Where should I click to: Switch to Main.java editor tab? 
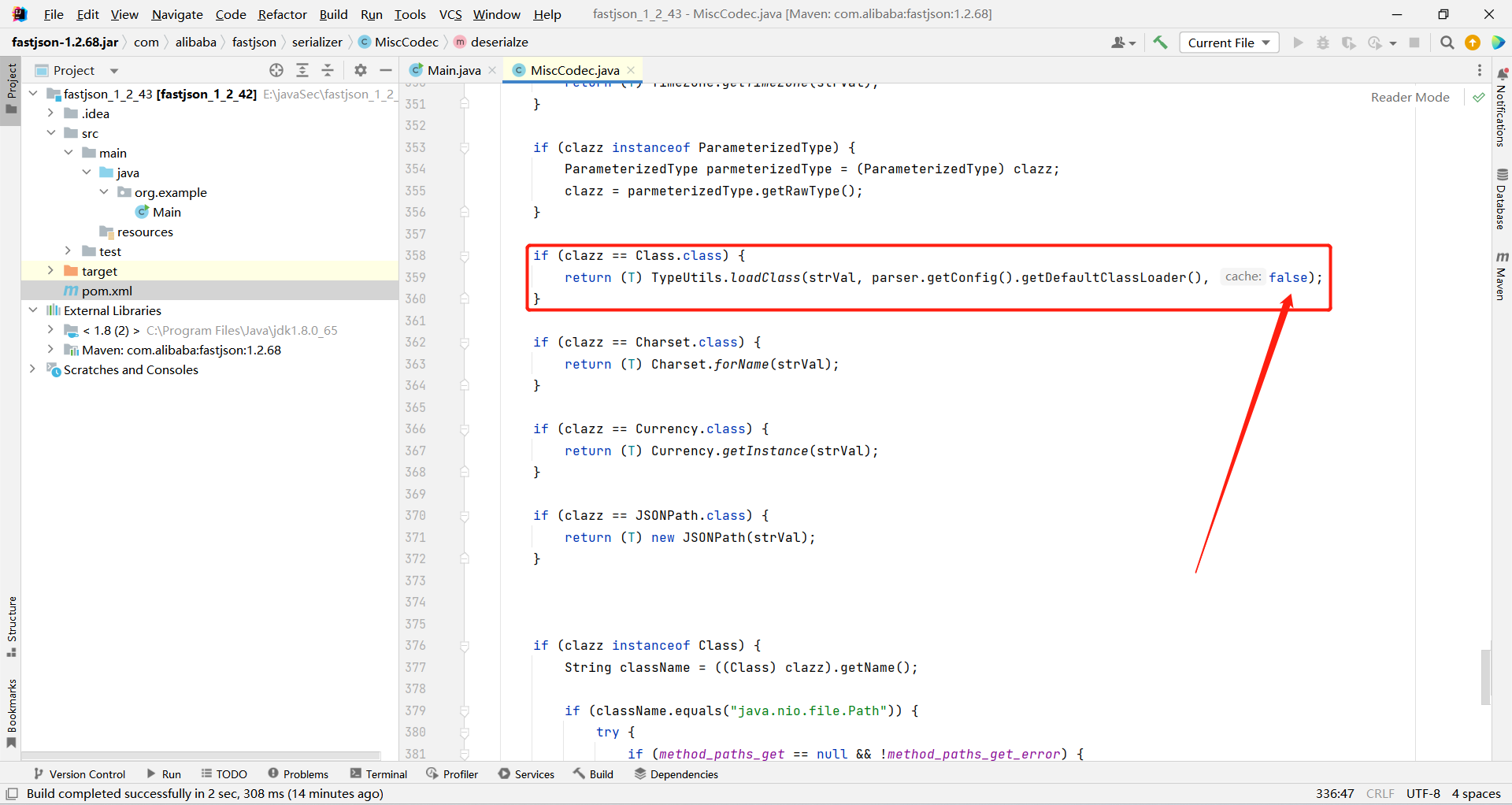[454, 70]
